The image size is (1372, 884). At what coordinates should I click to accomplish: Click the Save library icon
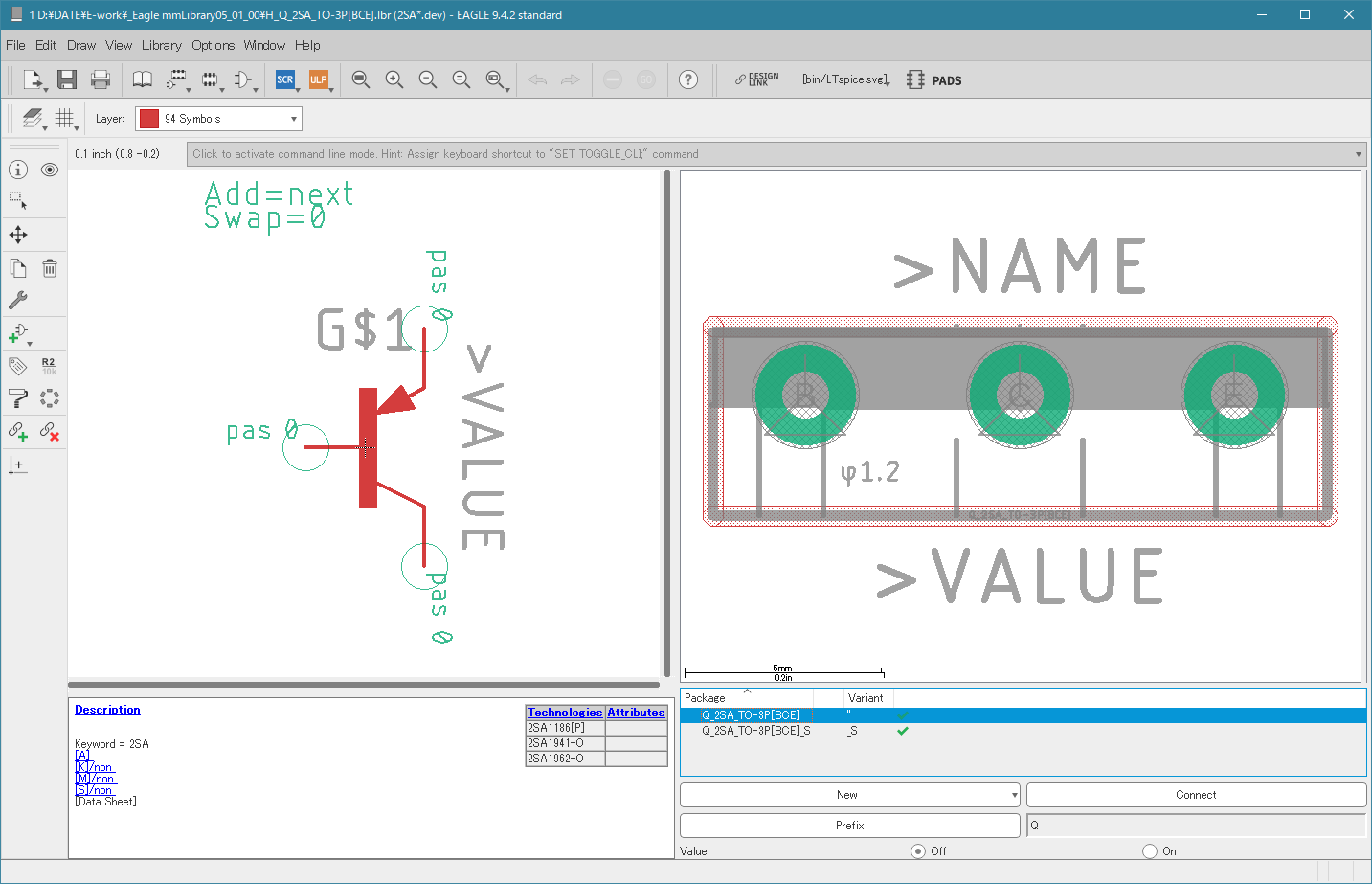click(x=66, y=79)
